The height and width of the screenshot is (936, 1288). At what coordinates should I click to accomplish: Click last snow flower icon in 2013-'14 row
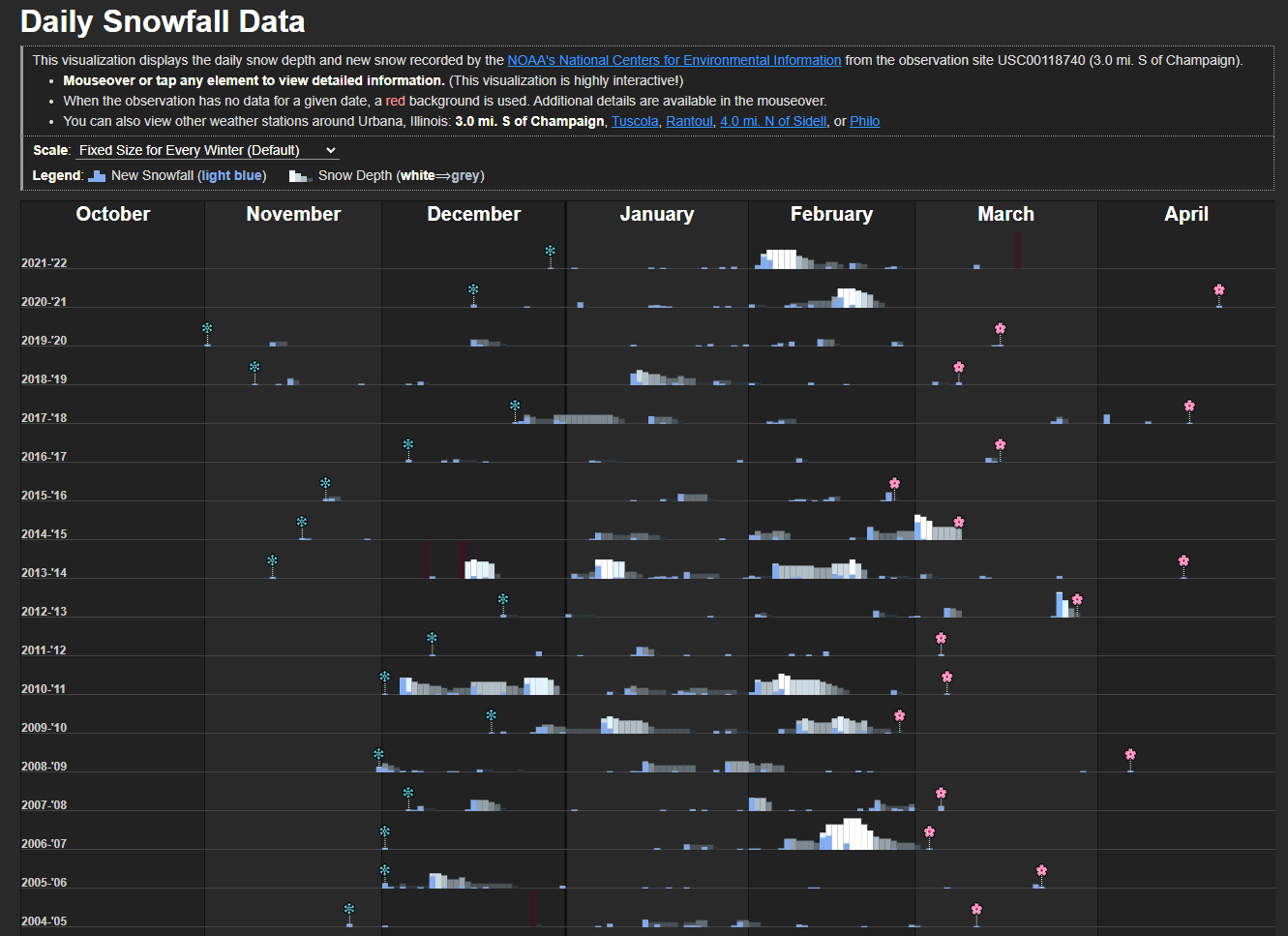[x=1183, y=561]
